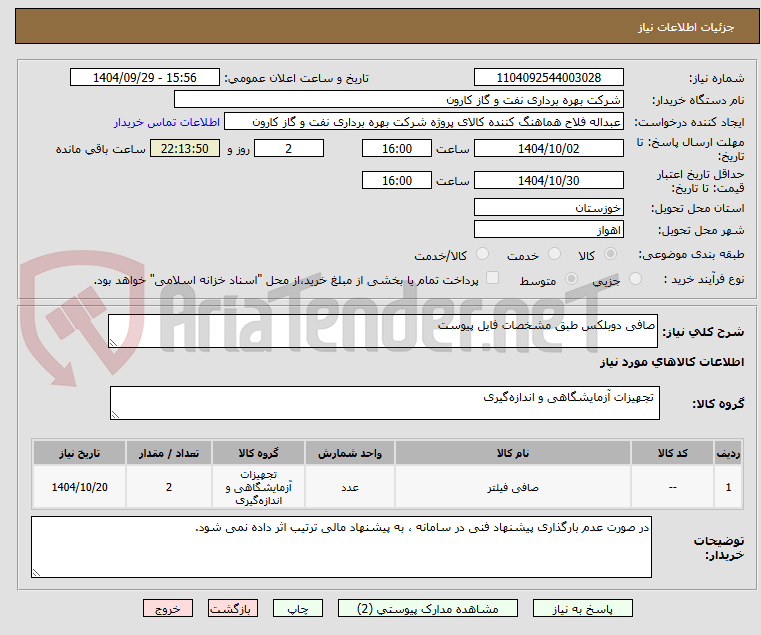Click response deadline time field 16:00
This screenshot has height=635, width=761.
[397, 149]
